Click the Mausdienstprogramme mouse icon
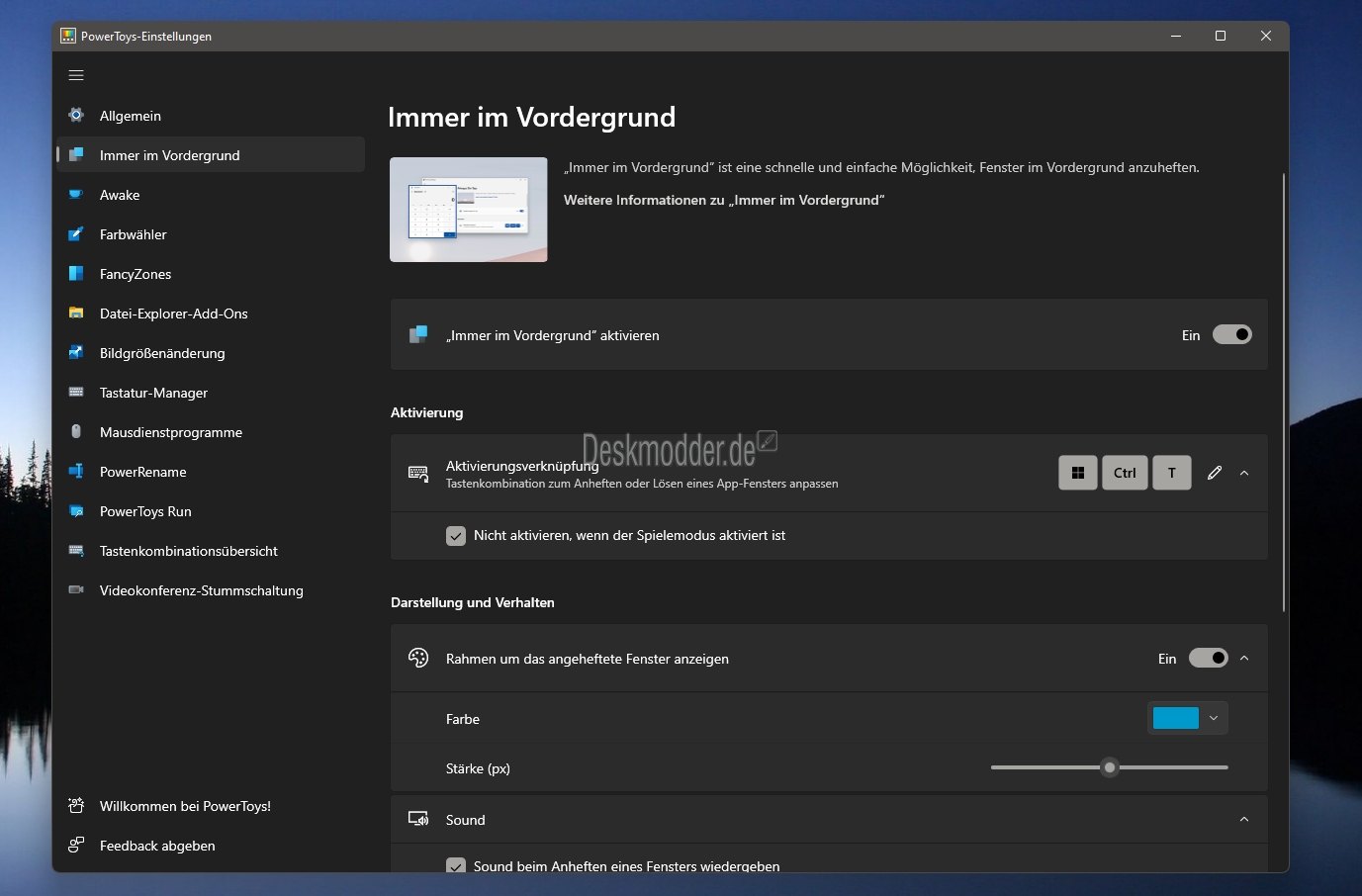Viewport: 1362px width, 896px height. coord(76,431)
